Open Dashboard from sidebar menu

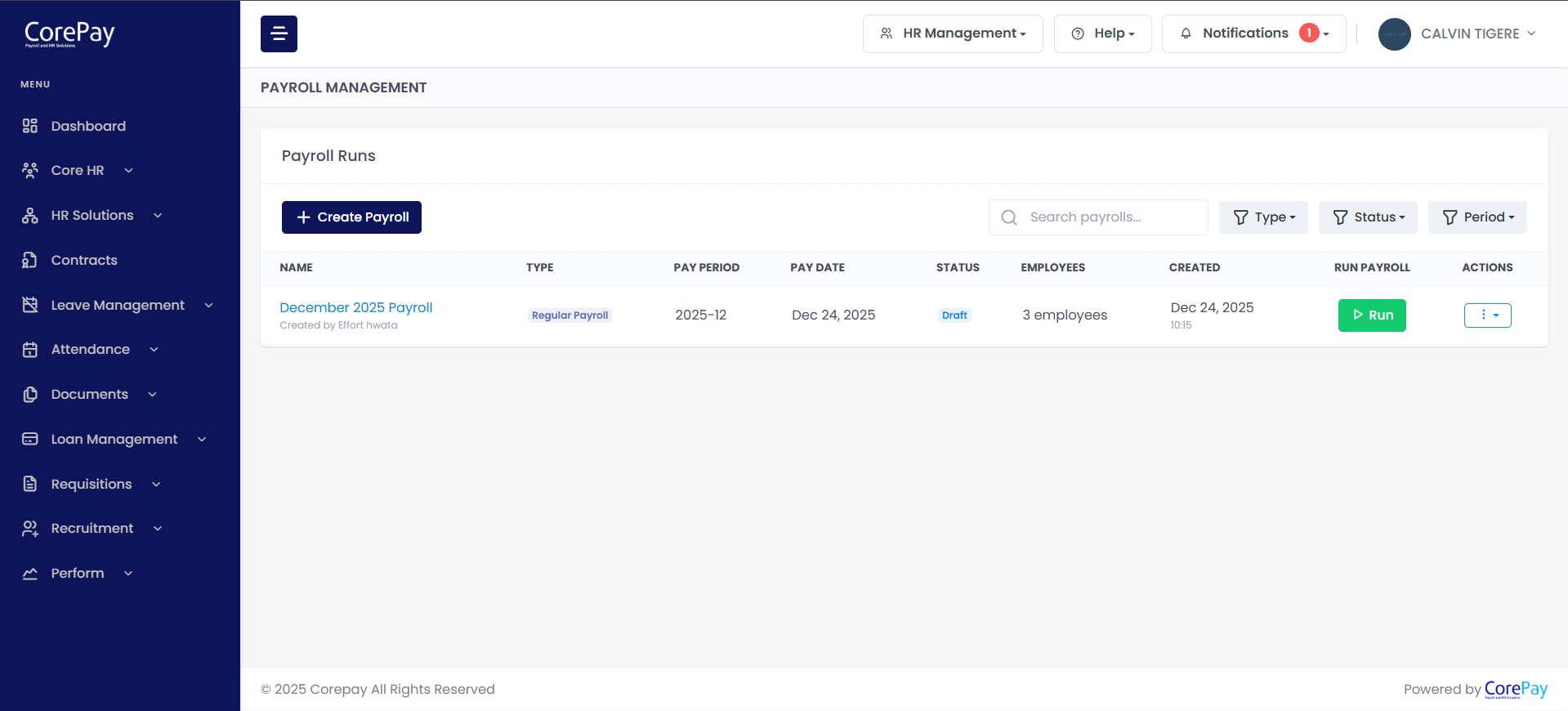click(88, 126)
